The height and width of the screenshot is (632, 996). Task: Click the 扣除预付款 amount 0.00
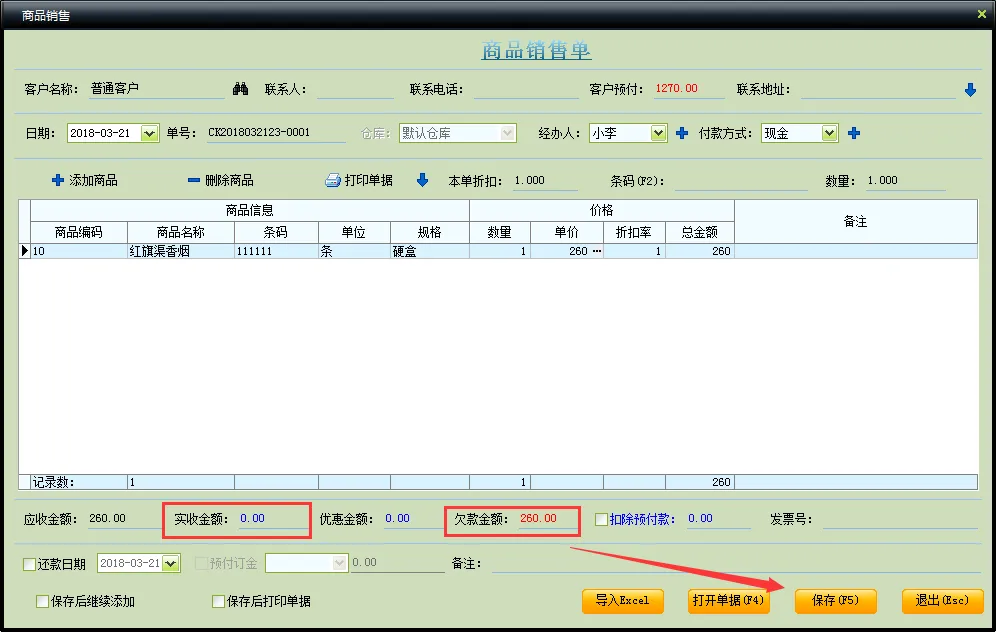(718, 519)
